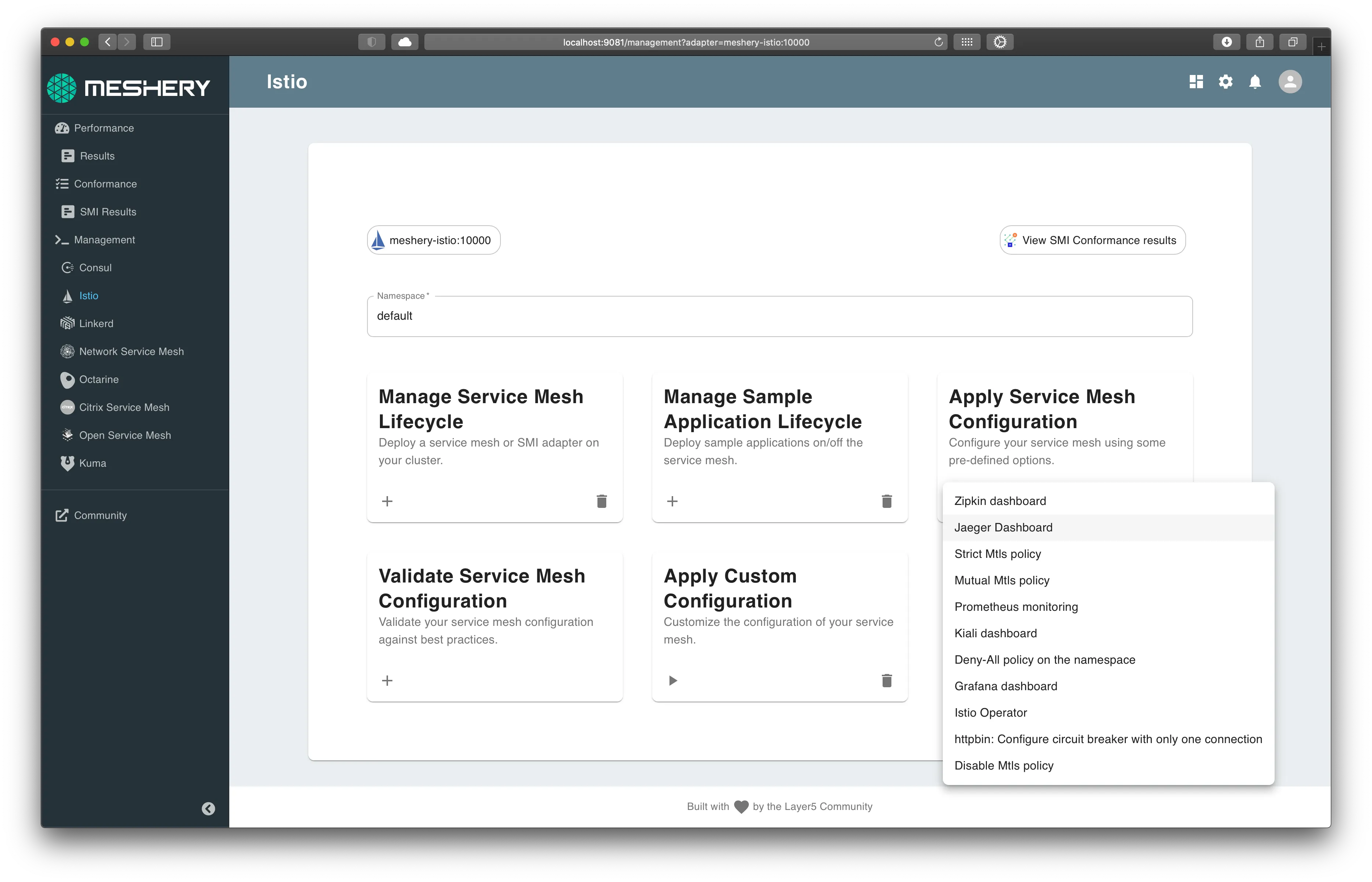The width and height of the screenshot is (1372, 882).
Task: Open the Performance section
Action: pos(103,128)
